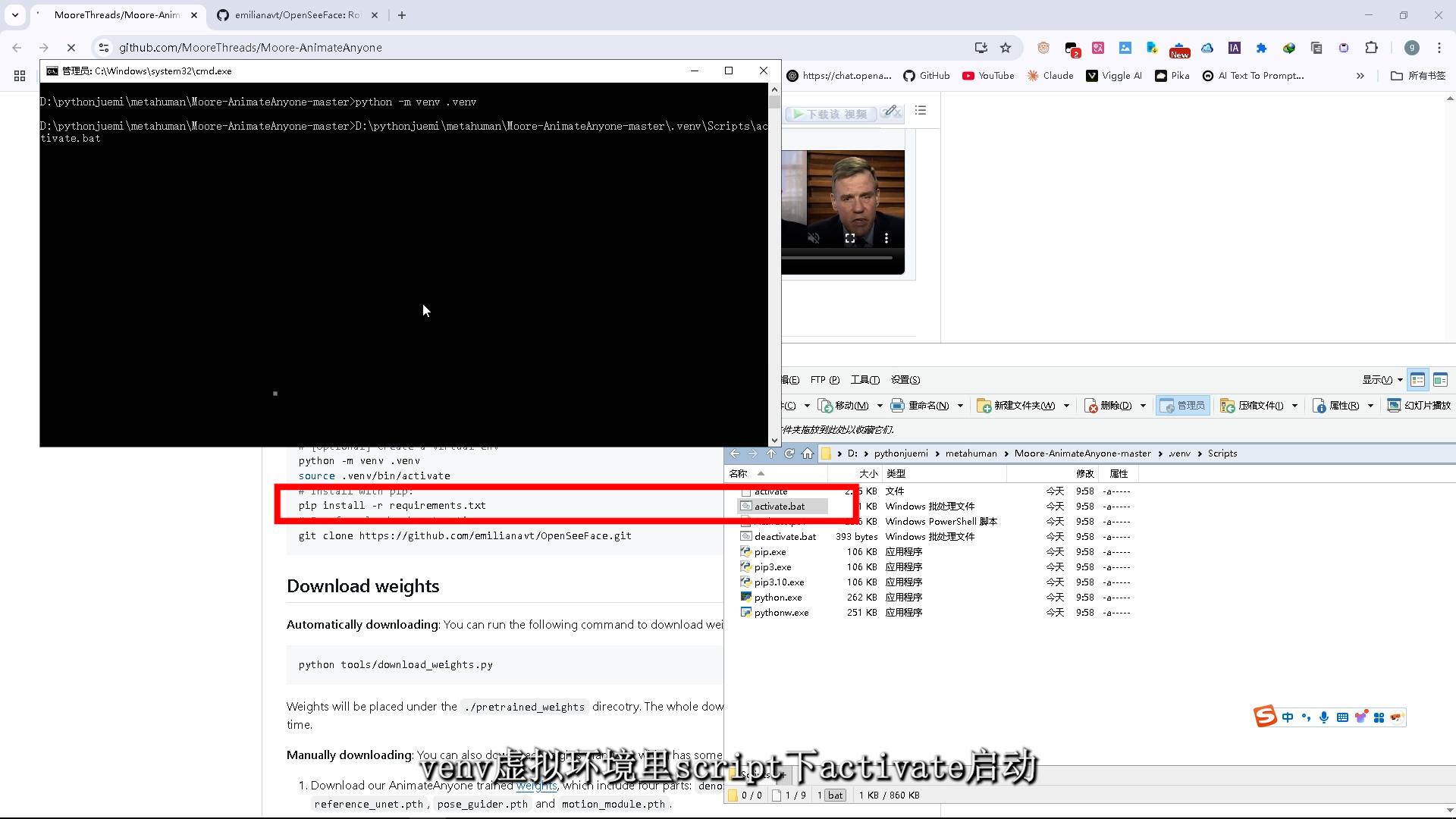Open the browser Extensions puzzle icon
The height and width of the screenshot is (819, 1456).
click(1371, 48)
